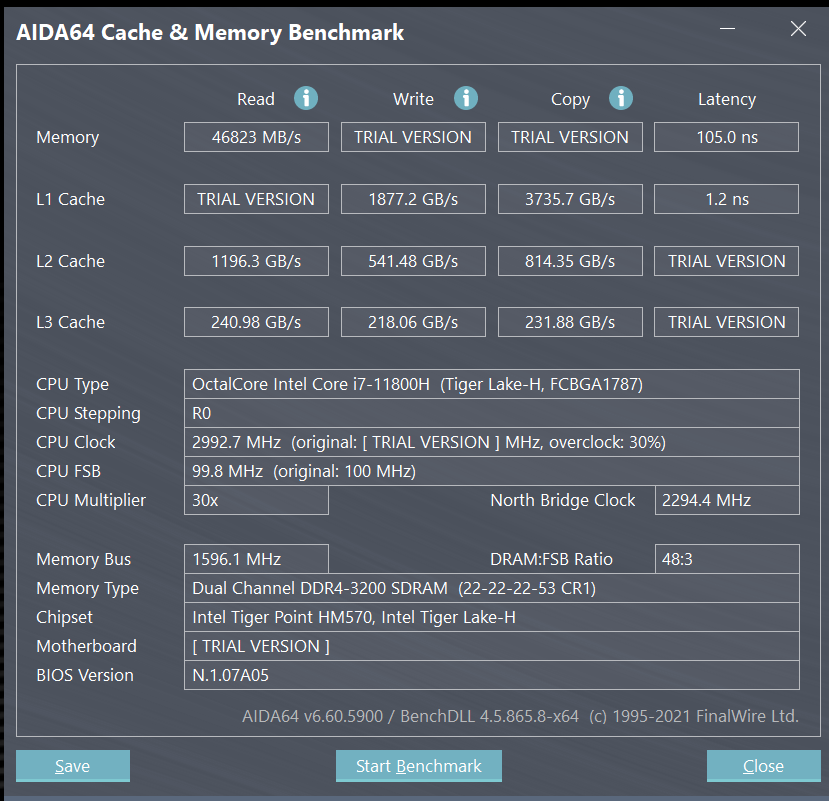Click the Write column header label
Image resolution: width=829 pixels, height=801 pixels.
click(413, 99)
